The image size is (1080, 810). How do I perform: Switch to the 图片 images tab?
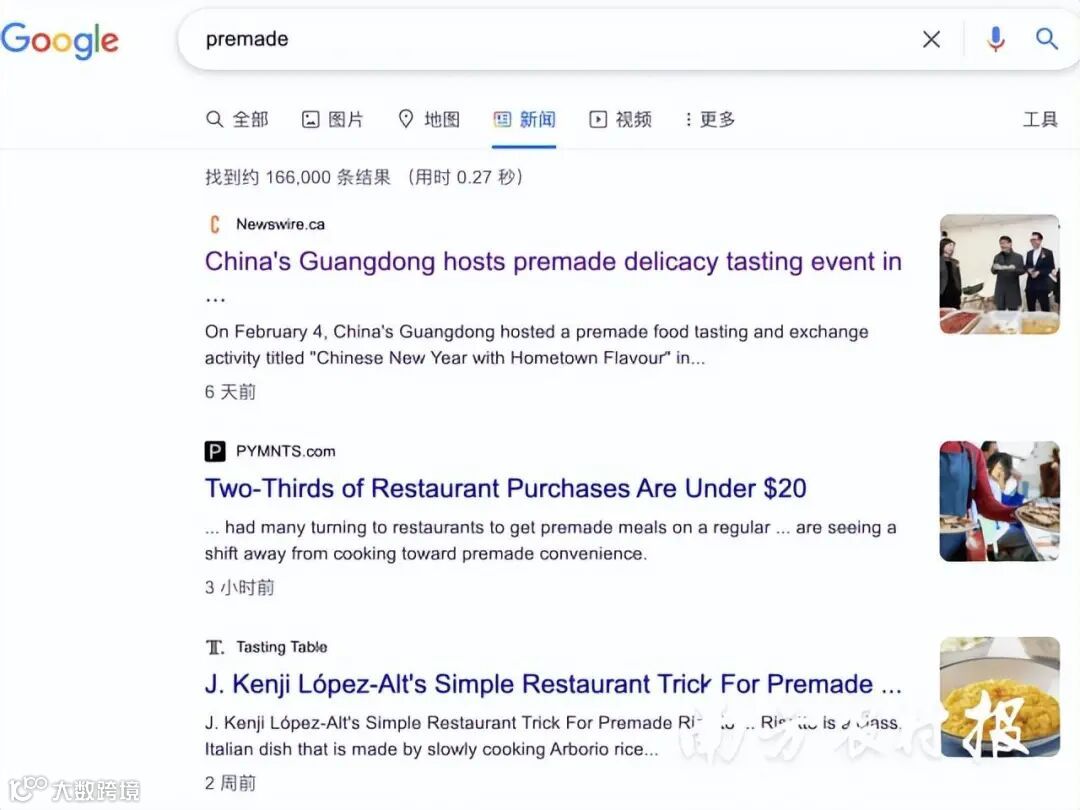tap(333, 119)
